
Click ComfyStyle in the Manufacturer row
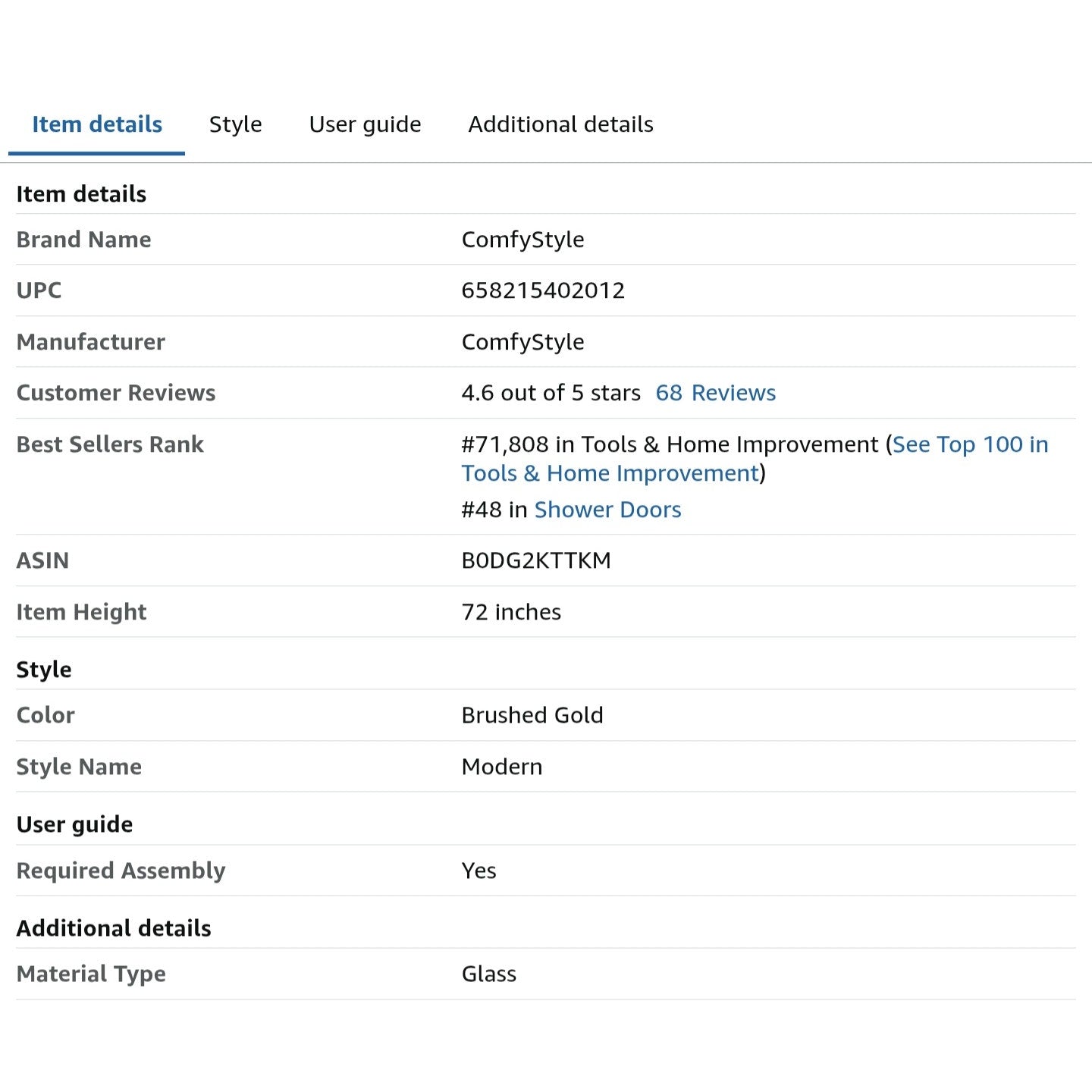coord(522,342)
